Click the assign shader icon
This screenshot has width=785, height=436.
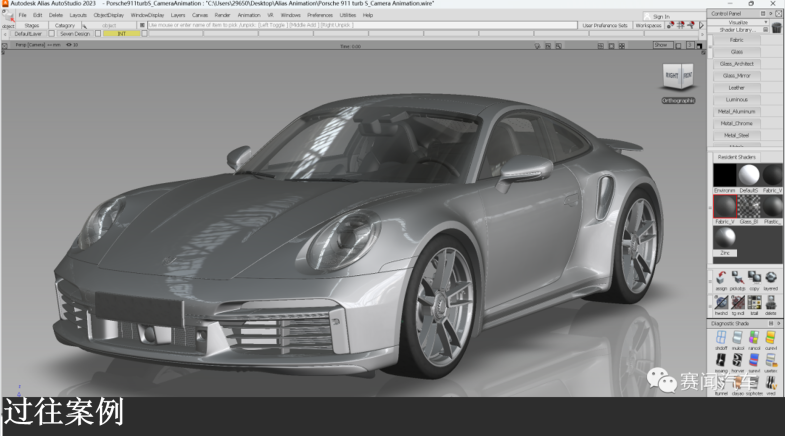pyautogui.click(x=720, y=276)
